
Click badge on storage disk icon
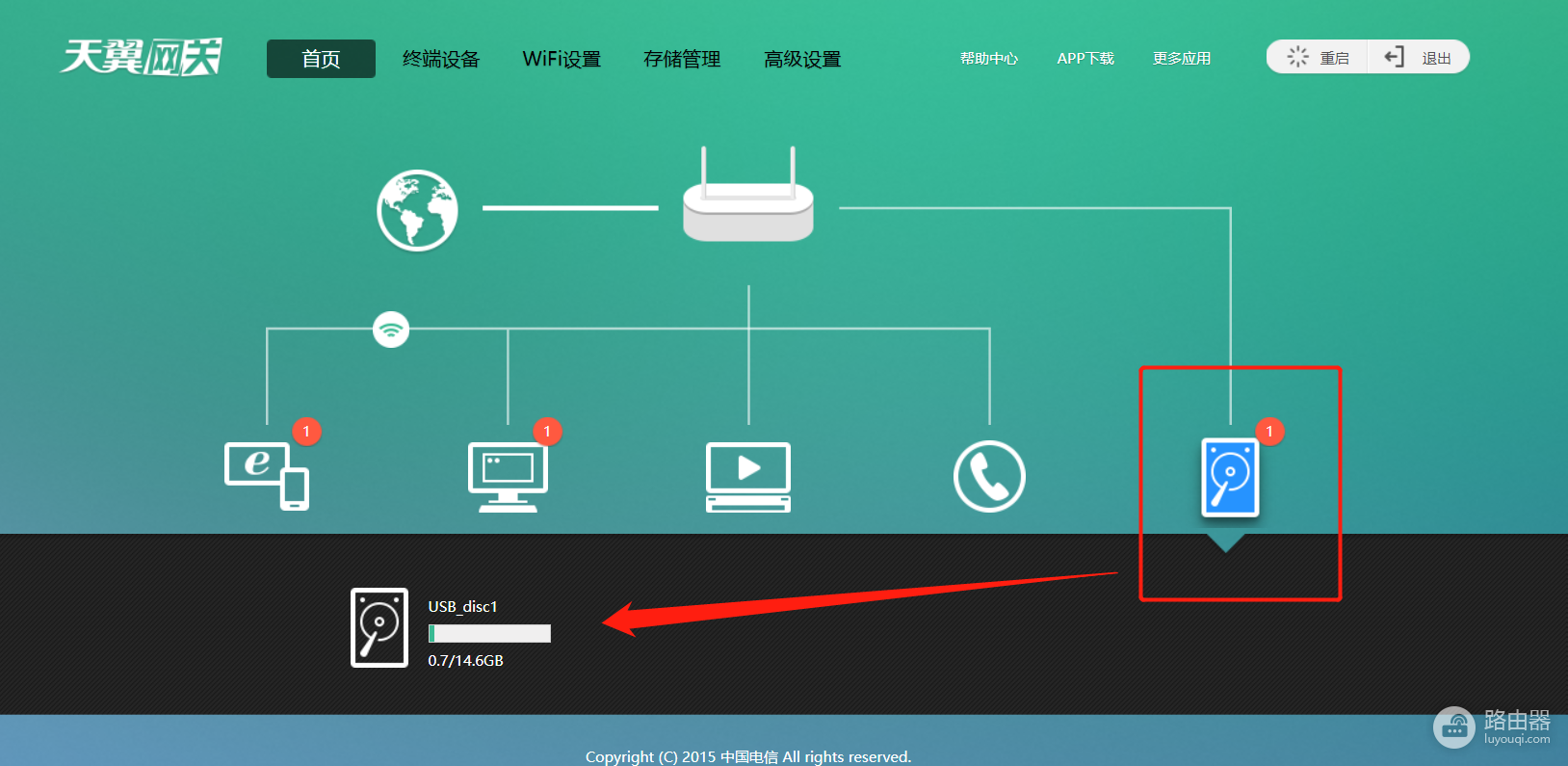click(1269, 431)
